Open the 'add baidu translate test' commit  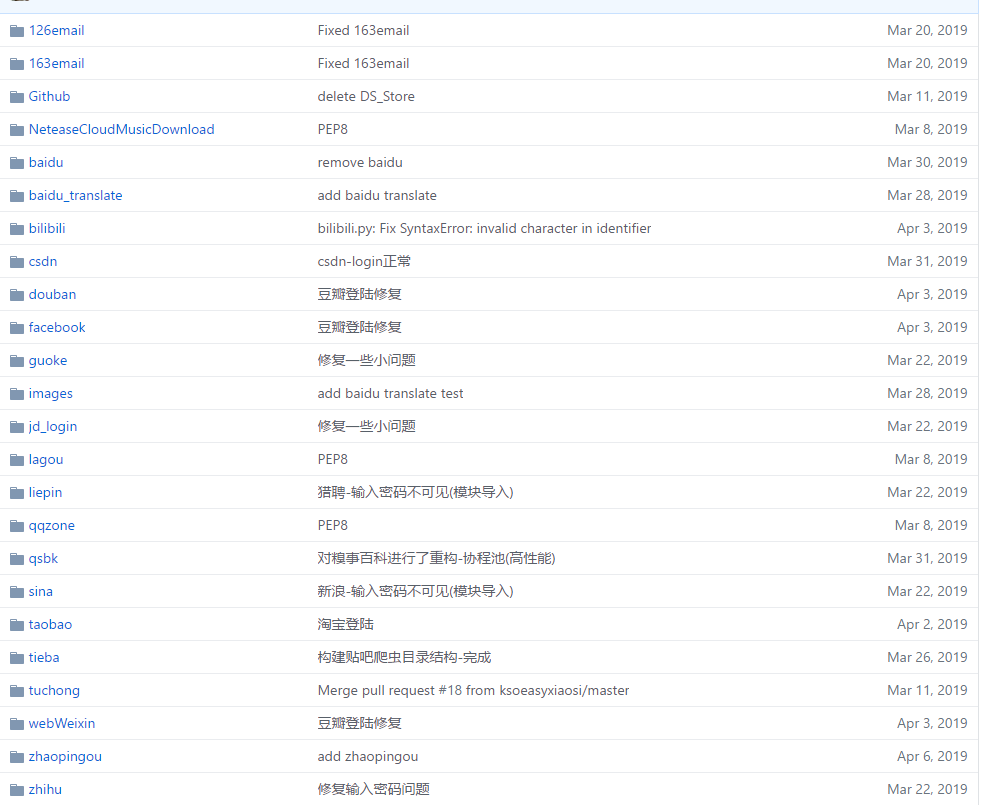pos(390,393)
